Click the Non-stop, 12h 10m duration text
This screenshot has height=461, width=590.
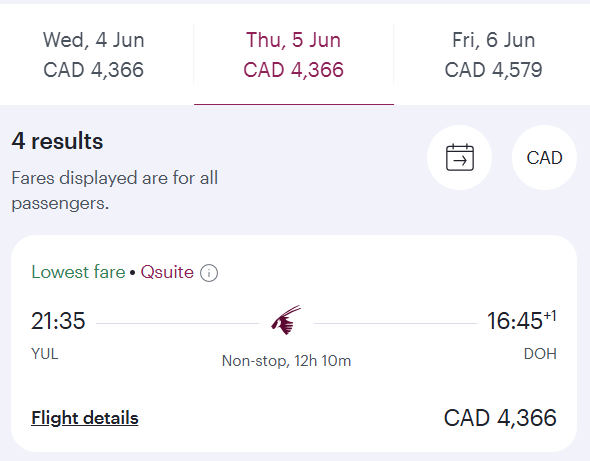286,361
